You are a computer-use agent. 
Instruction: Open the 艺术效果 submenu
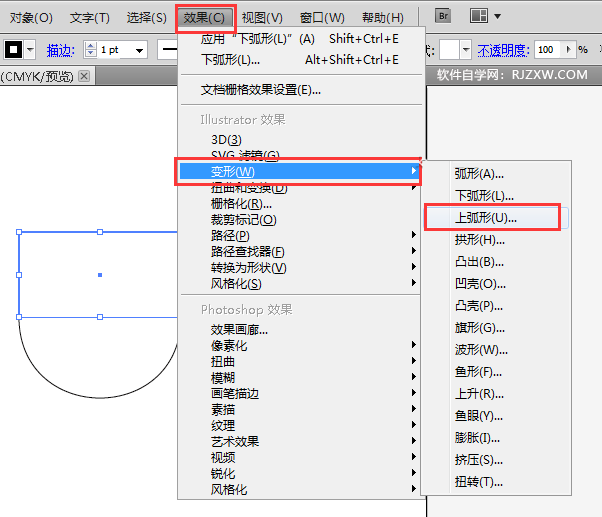(300, 442)
